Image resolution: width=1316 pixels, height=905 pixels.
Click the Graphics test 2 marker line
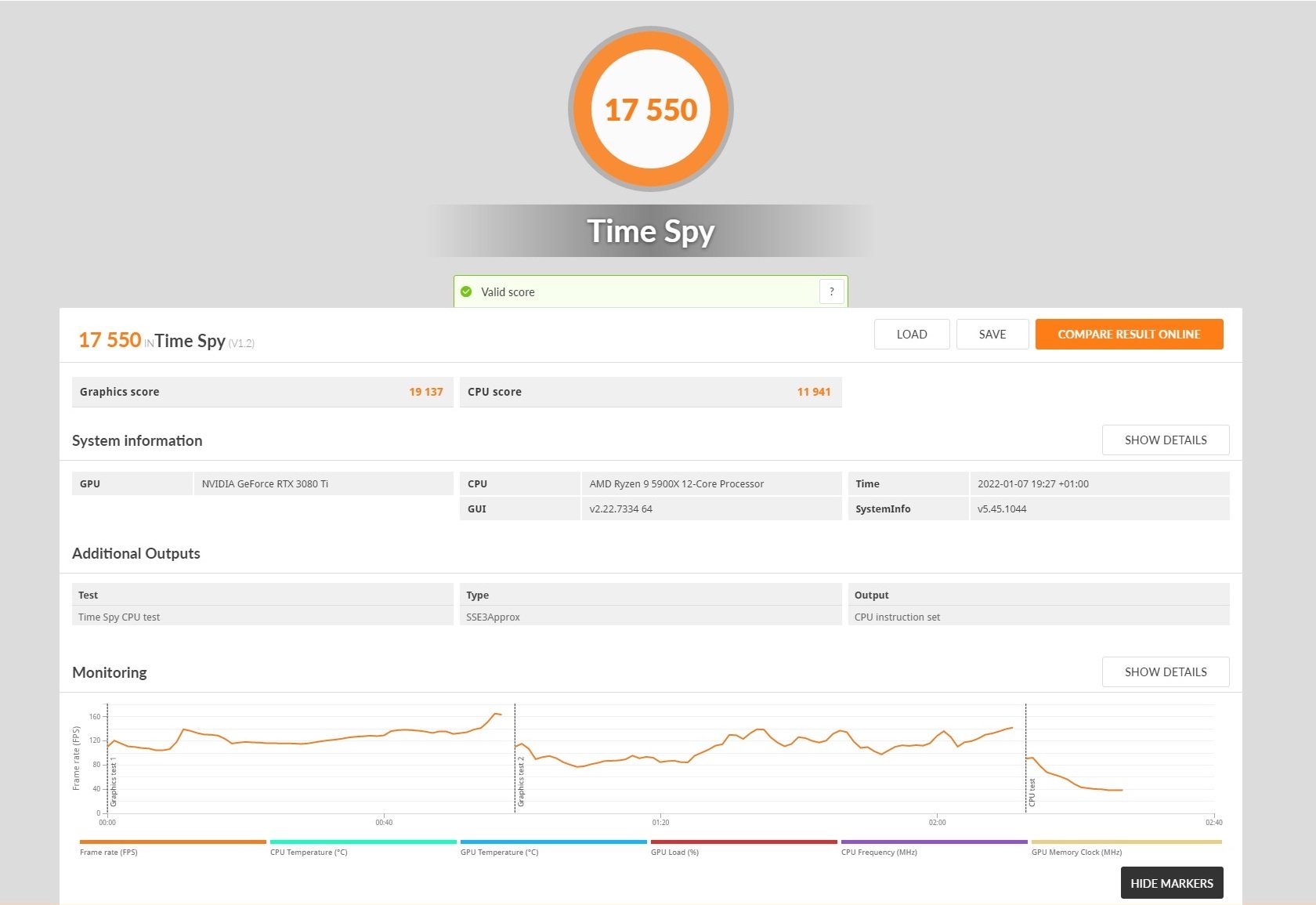click(515, 758)
